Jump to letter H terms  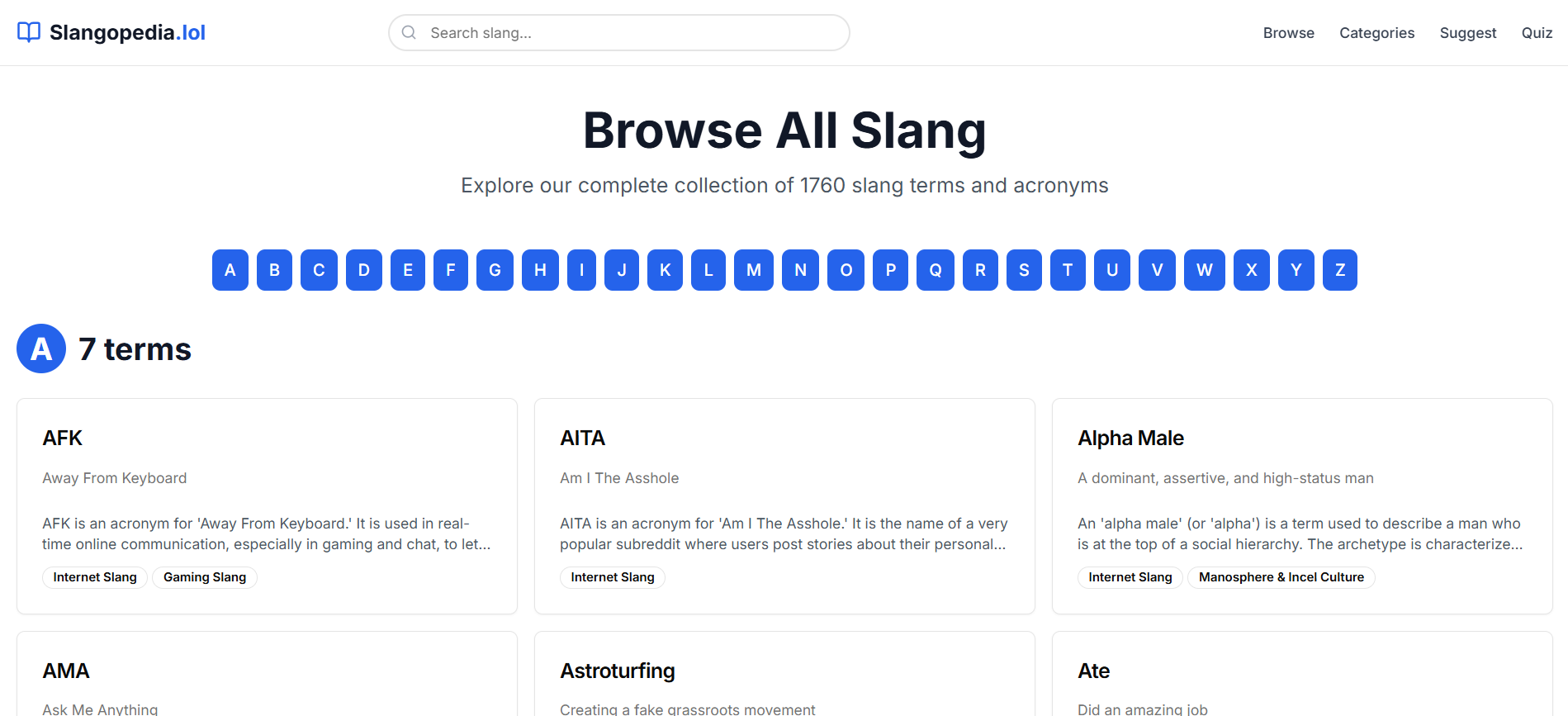click(x=540, y=270)
